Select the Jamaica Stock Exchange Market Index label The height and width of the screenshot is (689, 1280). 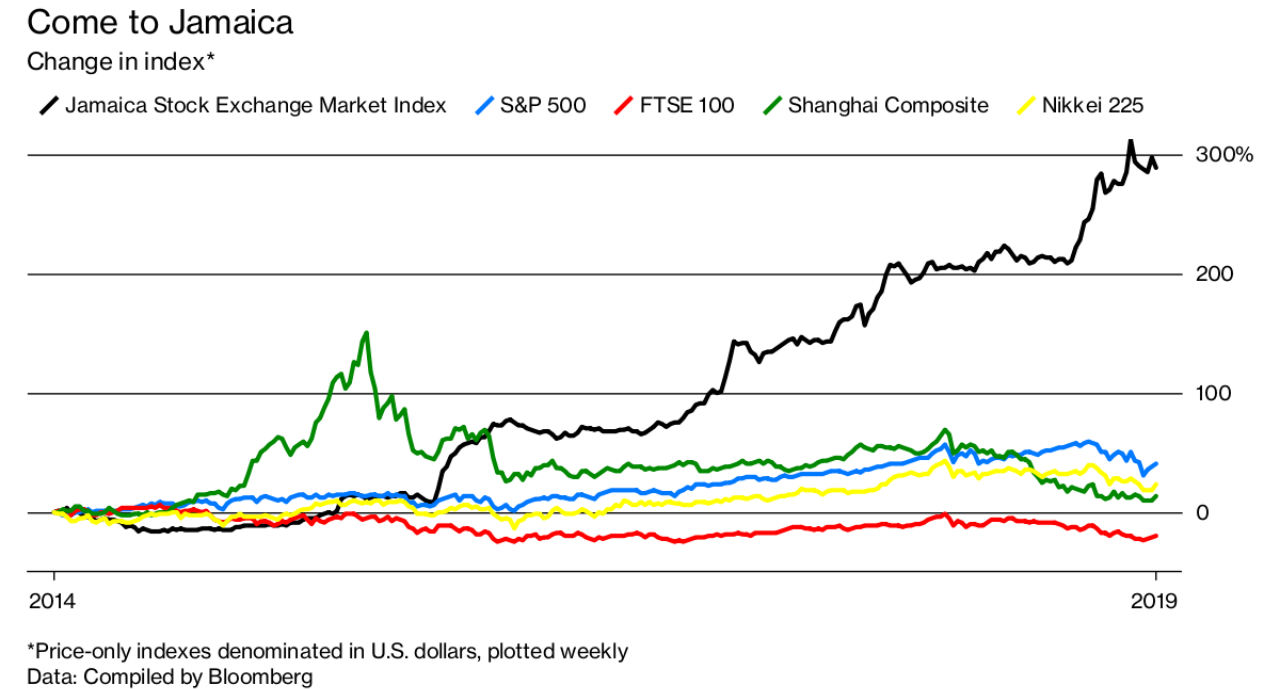point(255,105)
